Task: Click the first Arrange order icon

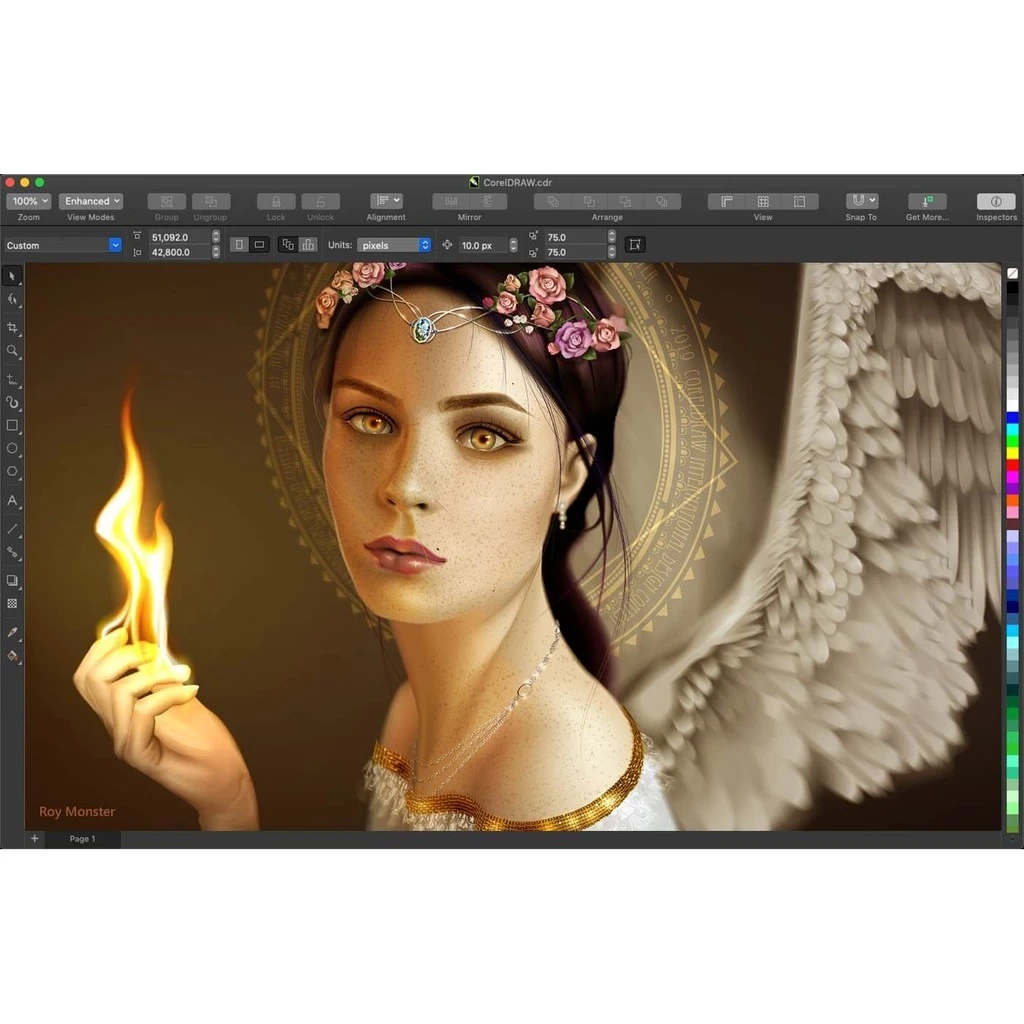Action: (x=552, y=201)
